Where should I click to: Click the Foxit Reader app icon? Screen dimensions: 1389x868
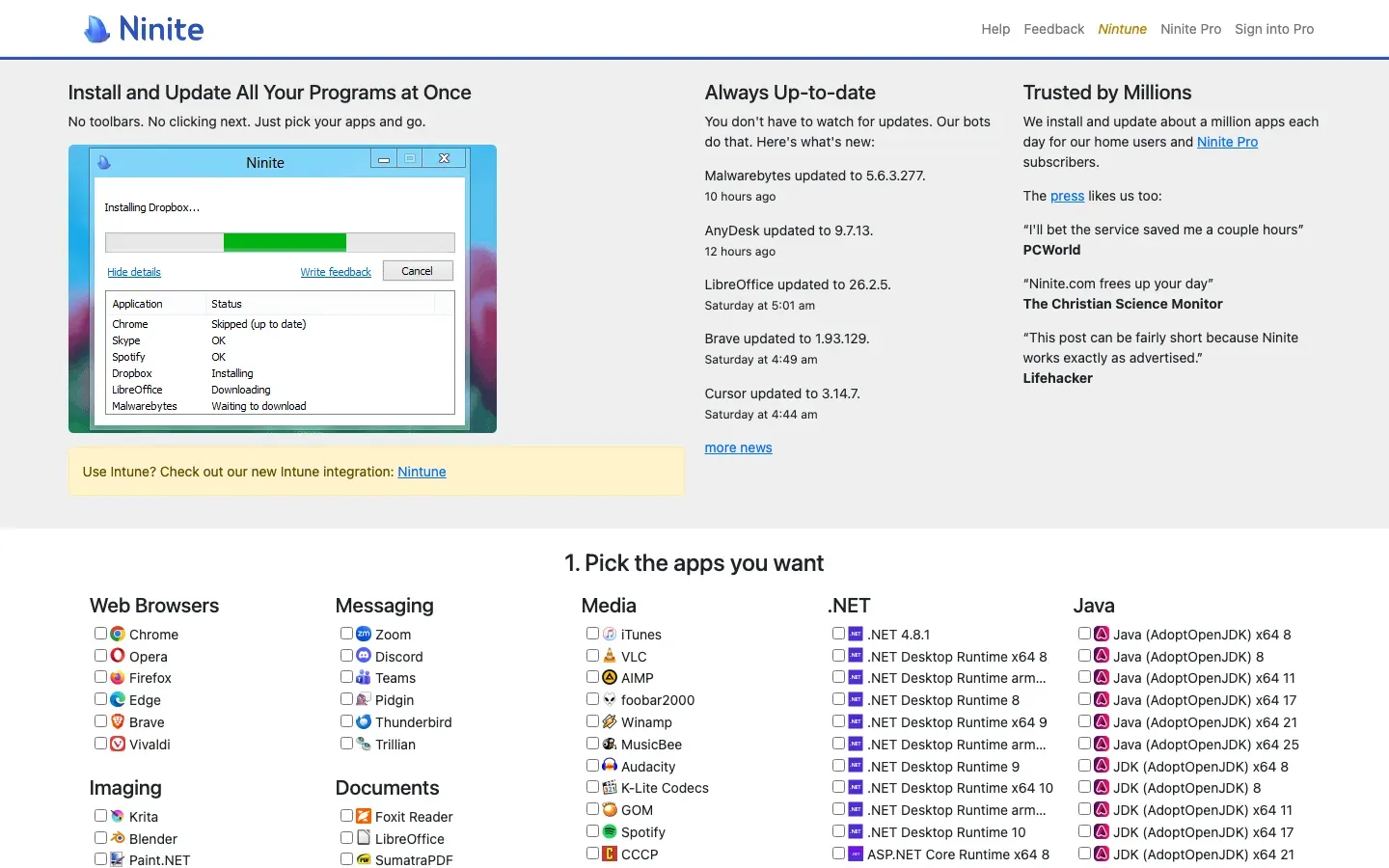[364, 816]
